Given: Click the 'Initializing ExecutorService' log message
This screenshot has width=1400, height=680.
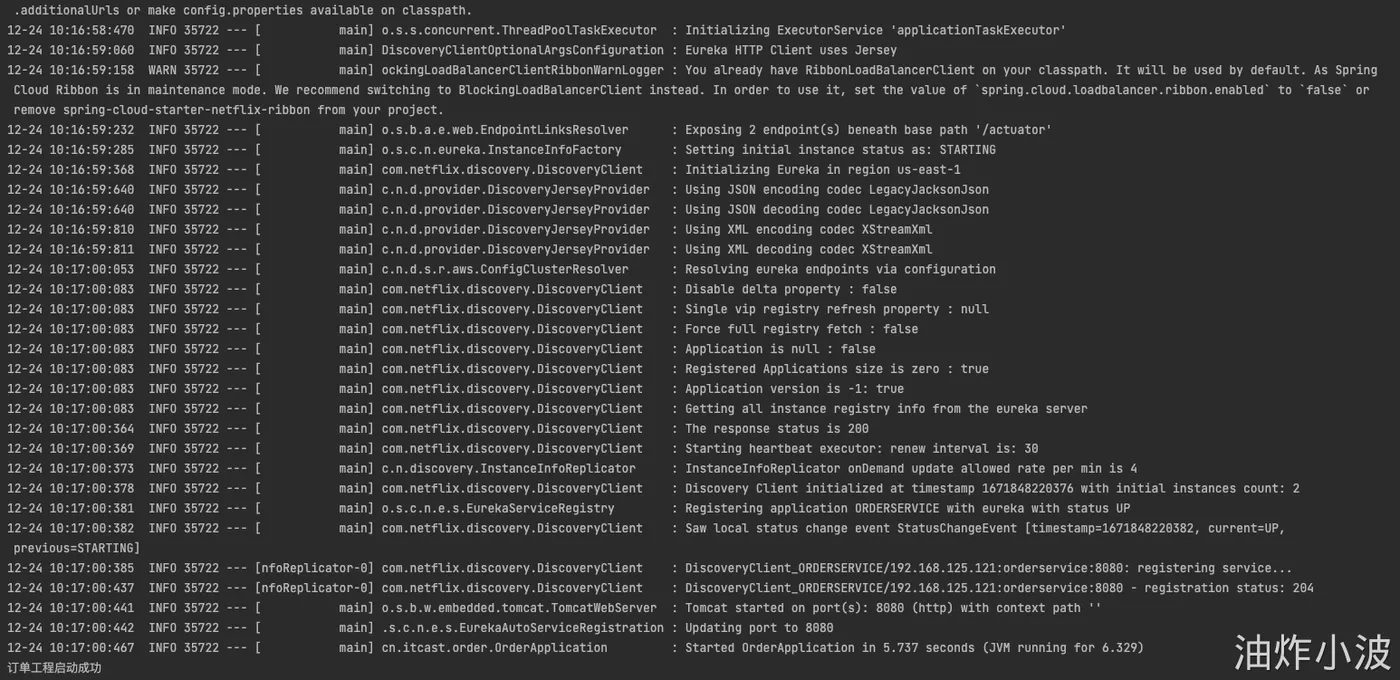Looking at the screenshot, I should [874, 30].
